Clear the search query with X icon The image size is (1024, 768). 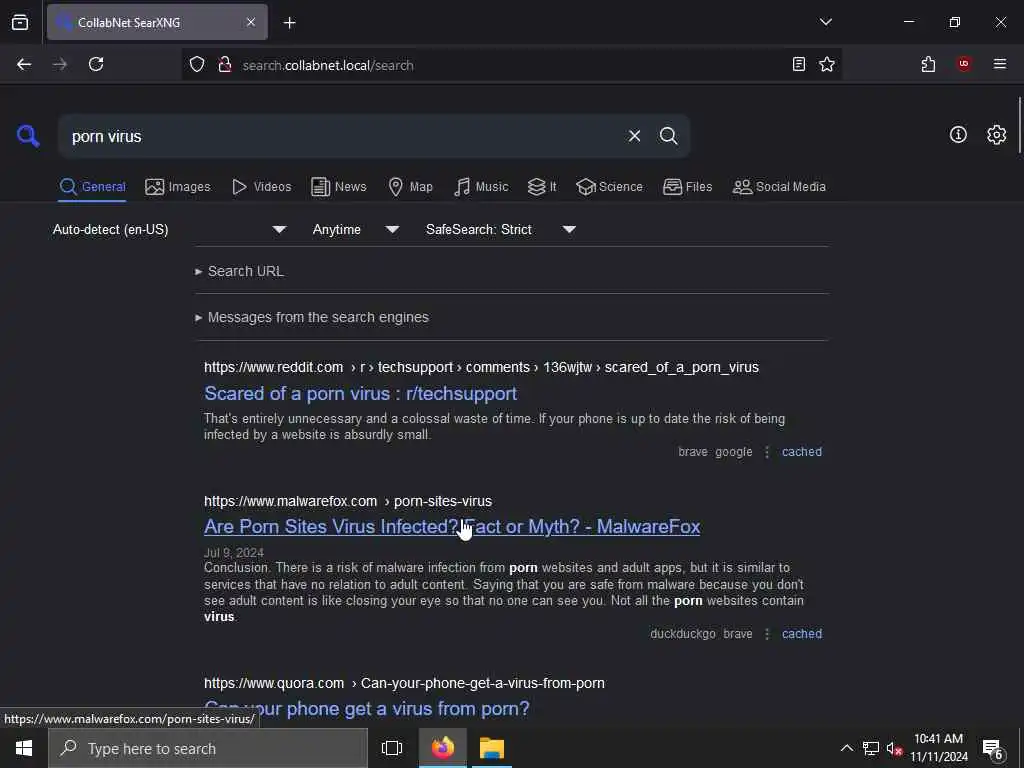(634, 136)
